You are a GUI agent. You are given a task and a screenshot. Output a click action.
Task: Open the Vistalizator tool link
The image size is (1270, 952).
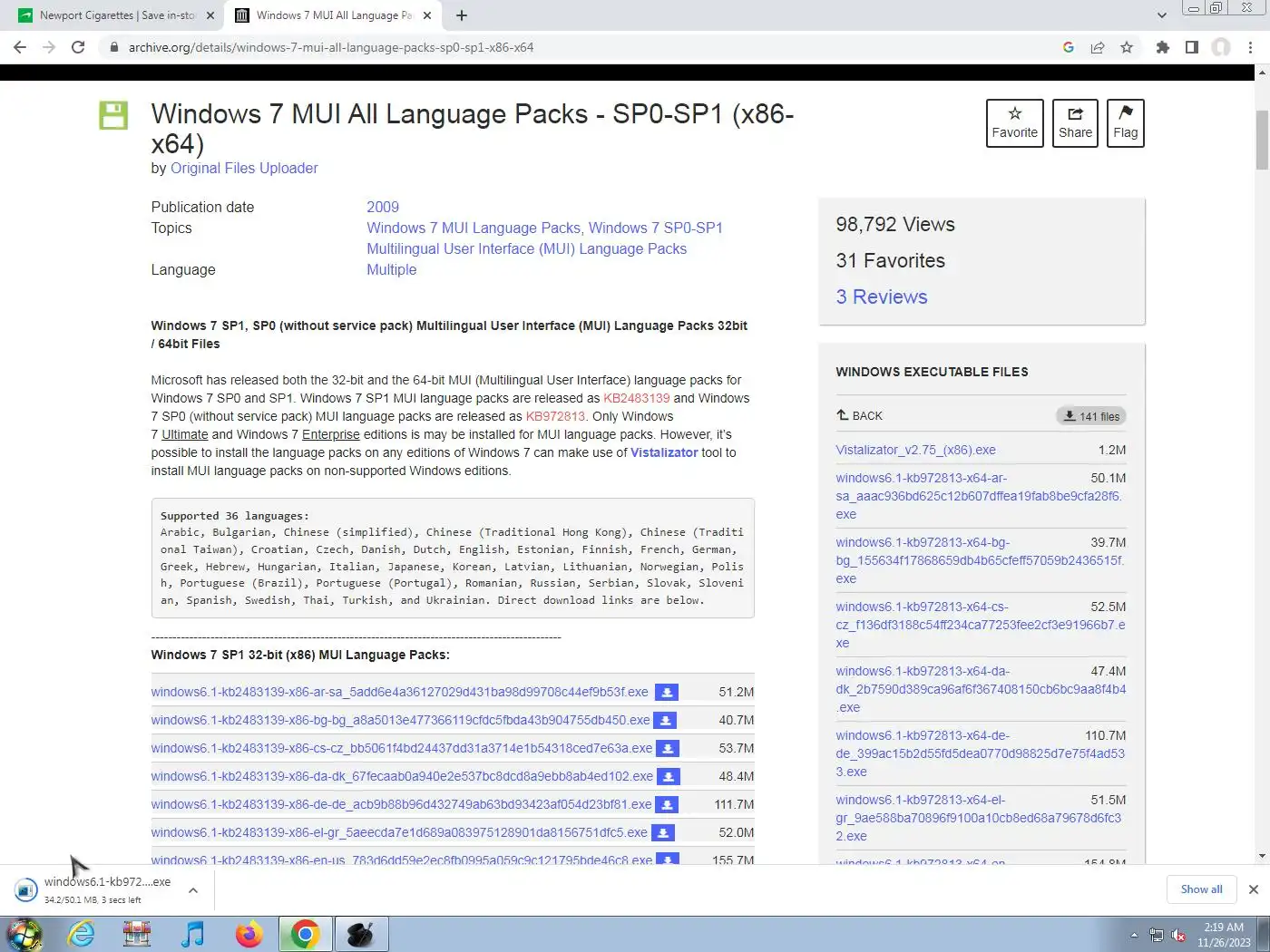pos(664,452)
